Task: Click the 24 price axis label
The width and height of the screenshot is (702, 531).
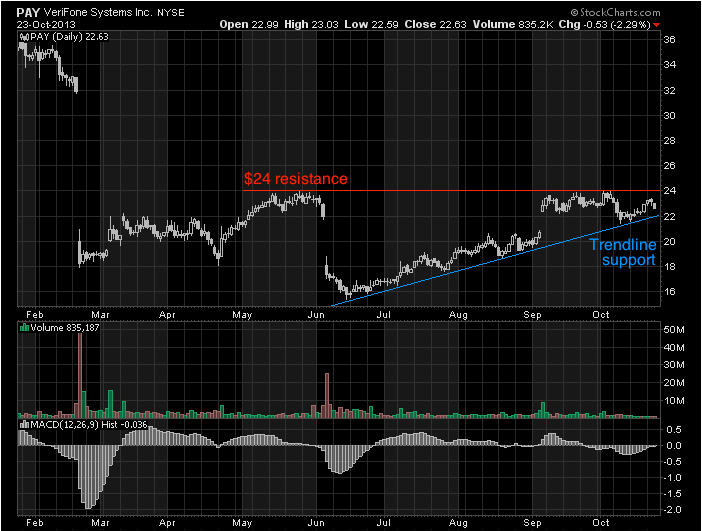Action: (x=670, y=191)
